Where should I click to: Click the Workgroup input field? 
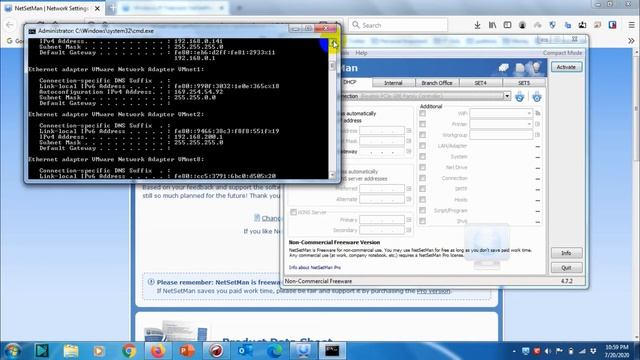pyautogui.click(x=501, y=134)
